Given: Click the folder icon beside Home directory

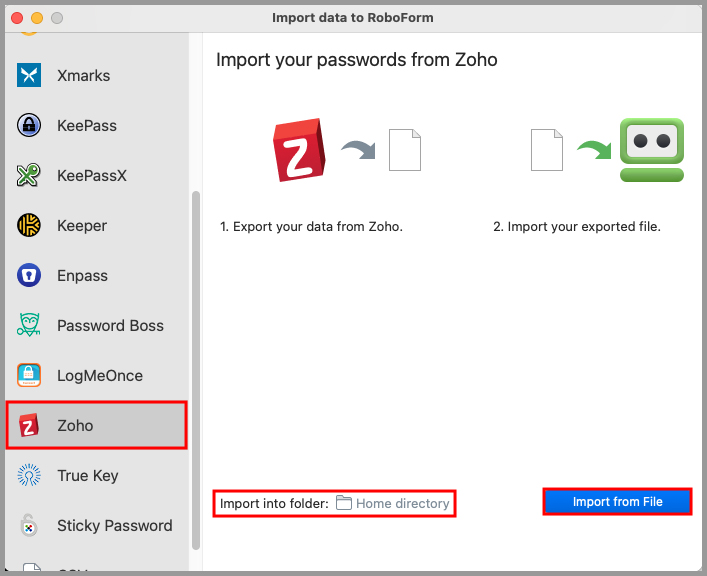Looking at the screenshot, I should 344,503.
